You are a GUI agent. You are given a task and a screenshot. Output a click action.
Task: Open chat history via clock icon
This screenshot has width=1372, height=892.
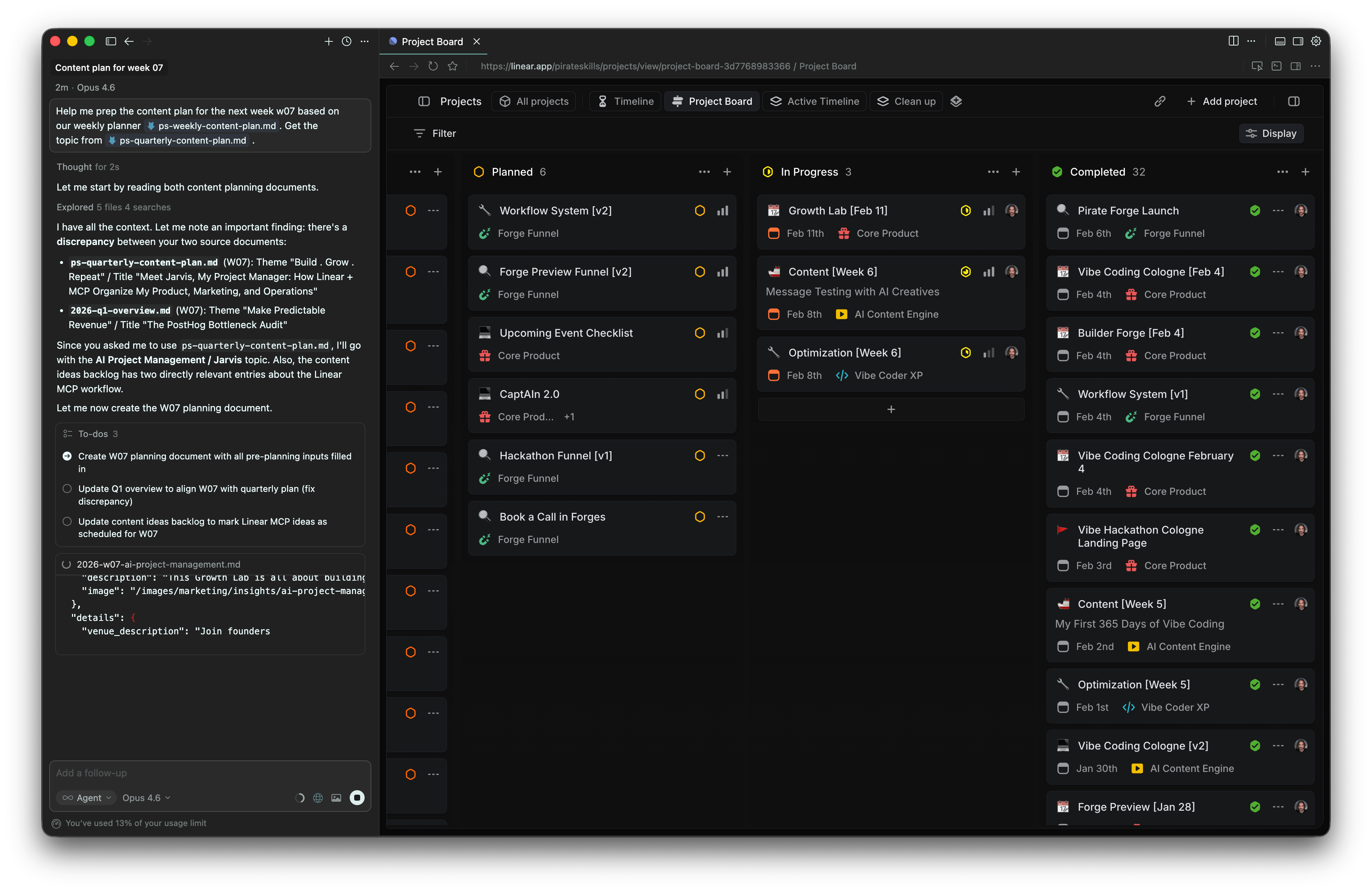pos(346,41)
